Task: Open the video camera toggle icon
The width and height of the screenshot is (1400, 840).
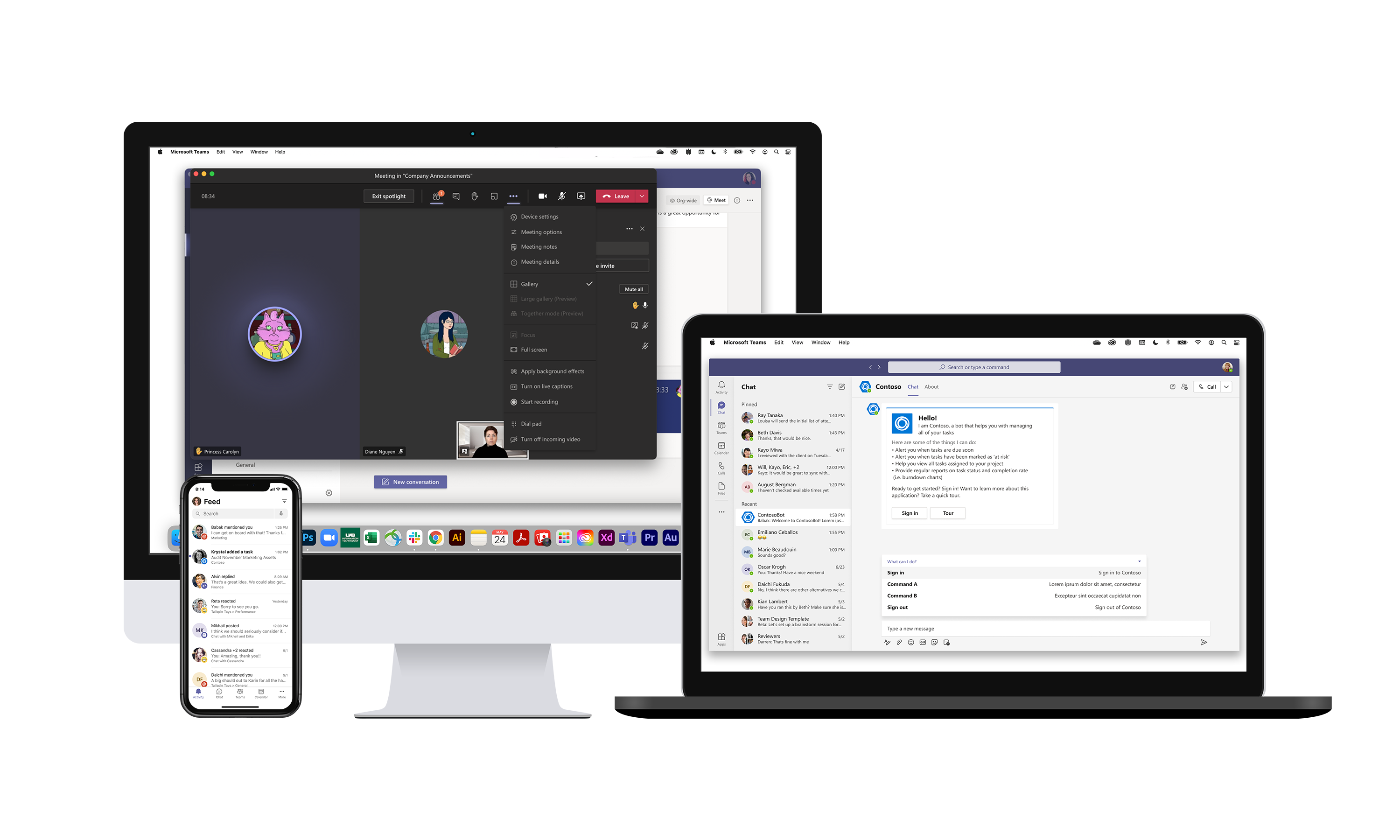Action: 542,196
